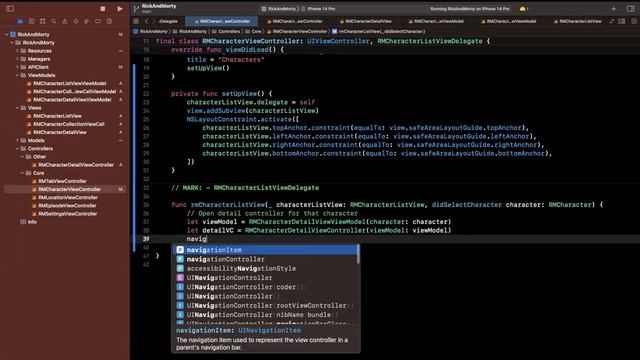Open the related items grid menu
The image size is (640, 360).
tap(136, 21)
